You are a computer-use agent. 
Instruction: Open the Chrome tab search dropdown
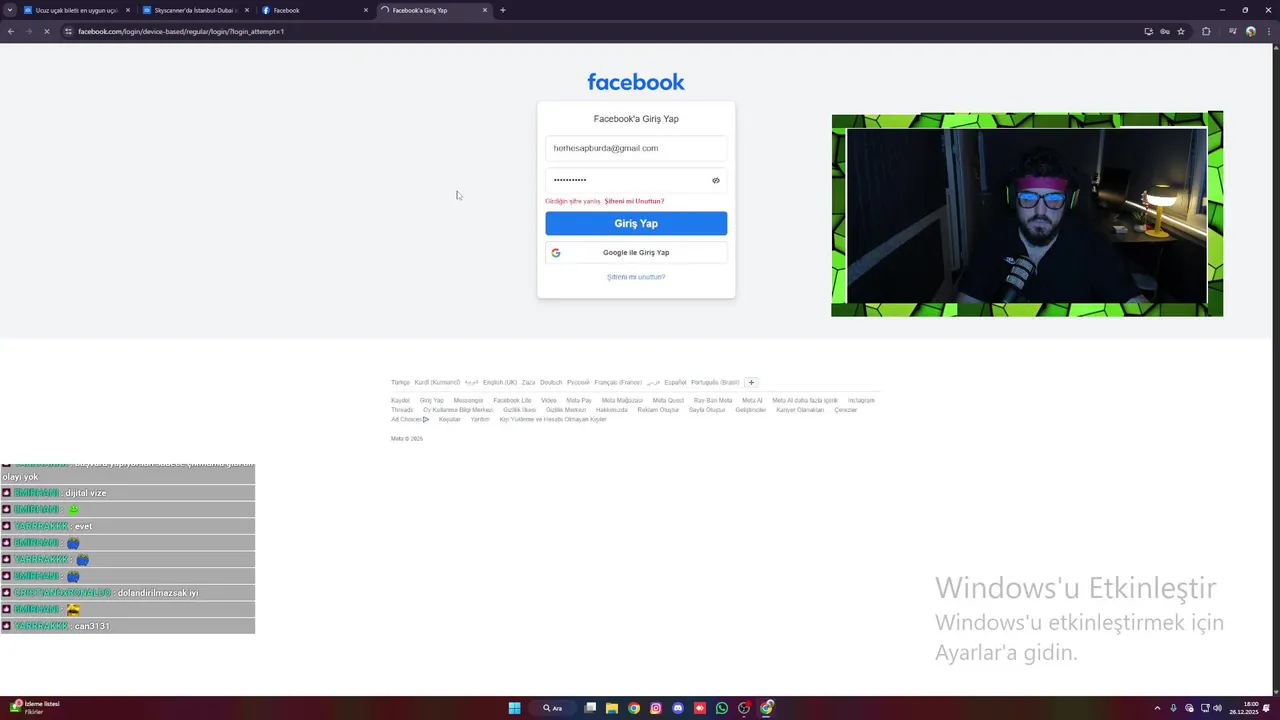pyautogui.click(x=10, y=10)
